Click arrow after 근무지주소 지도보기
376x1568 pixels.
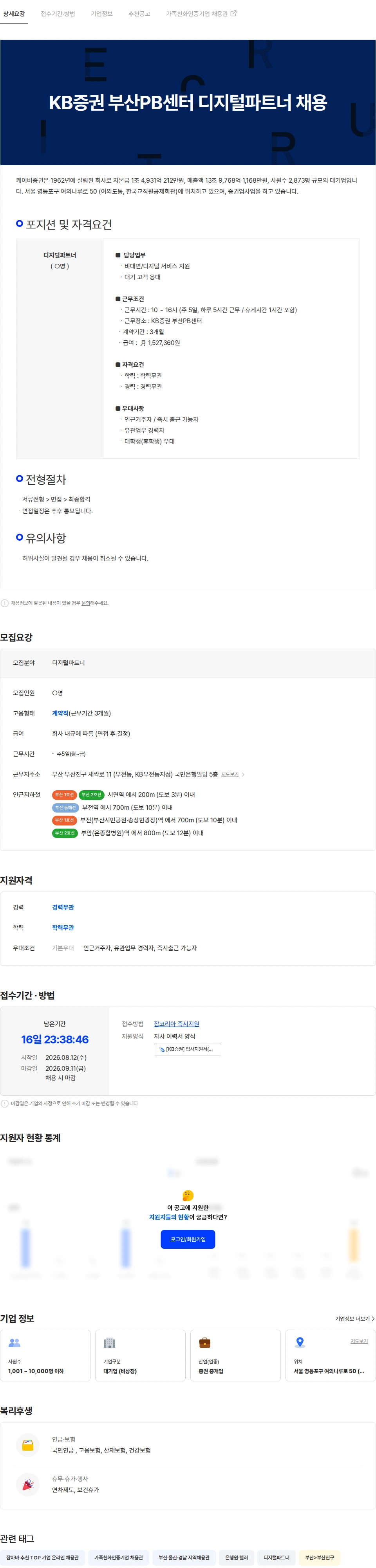pyautogui.click(x=243, y=775)
